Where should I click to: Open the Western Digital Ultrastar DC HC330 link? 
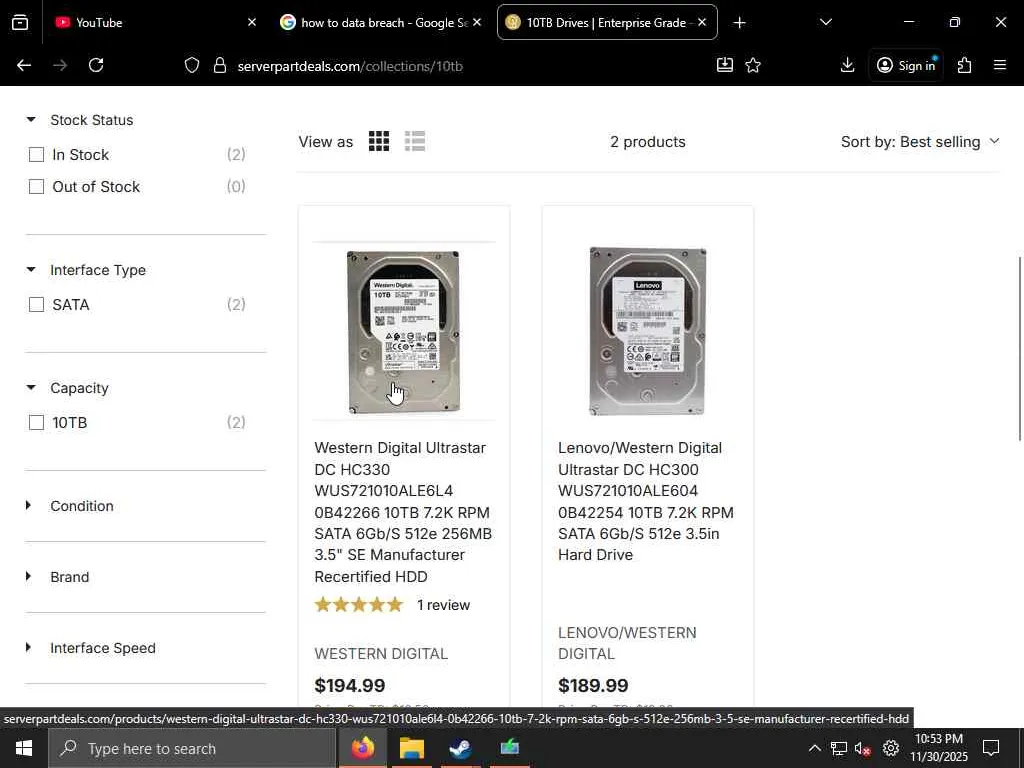(403, 512)
